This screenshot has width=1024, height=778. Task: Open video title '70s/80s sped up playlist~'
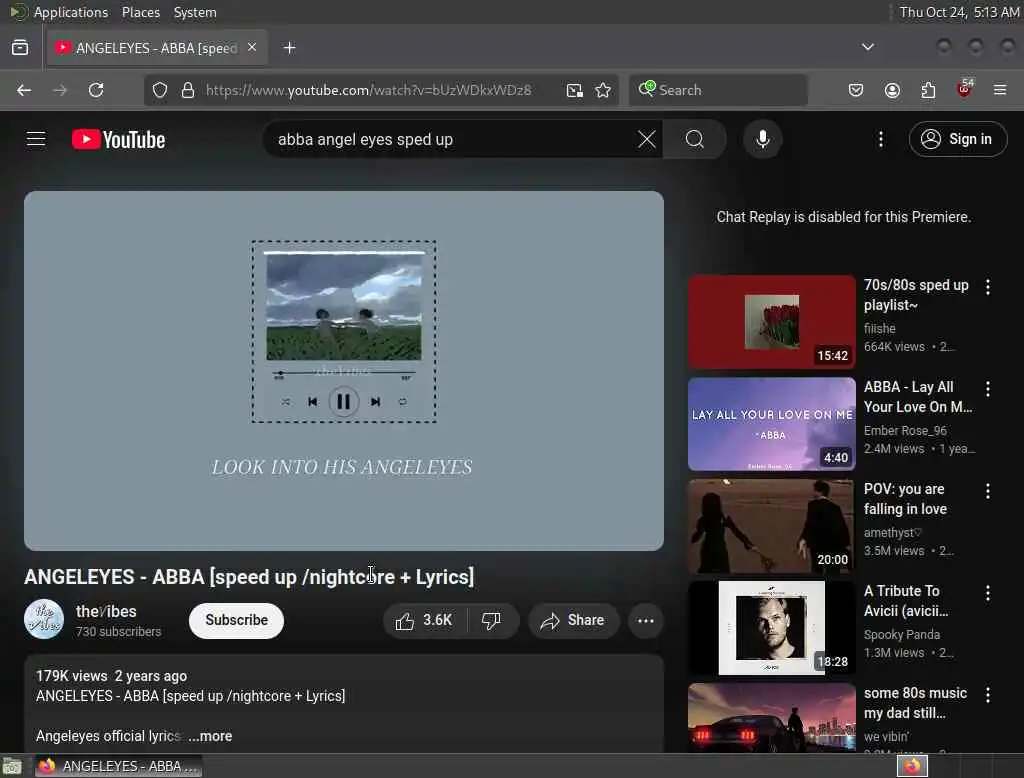pyautogui.click(x=916, y=295)
